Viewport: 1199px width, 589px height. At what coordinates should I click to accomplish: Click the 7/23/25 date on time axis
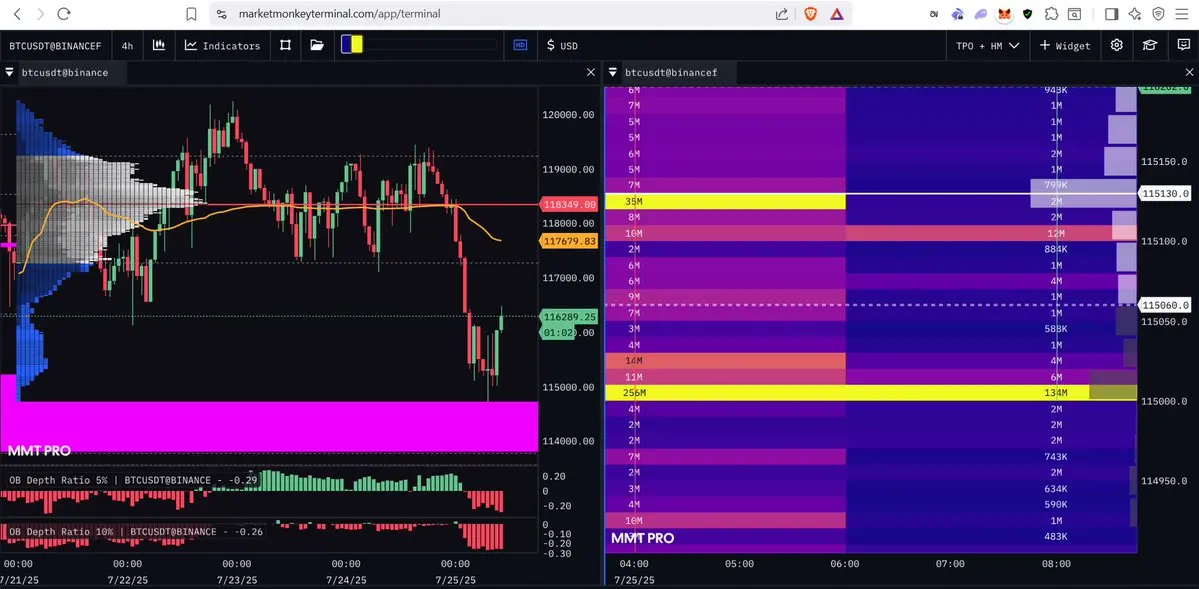236,581
